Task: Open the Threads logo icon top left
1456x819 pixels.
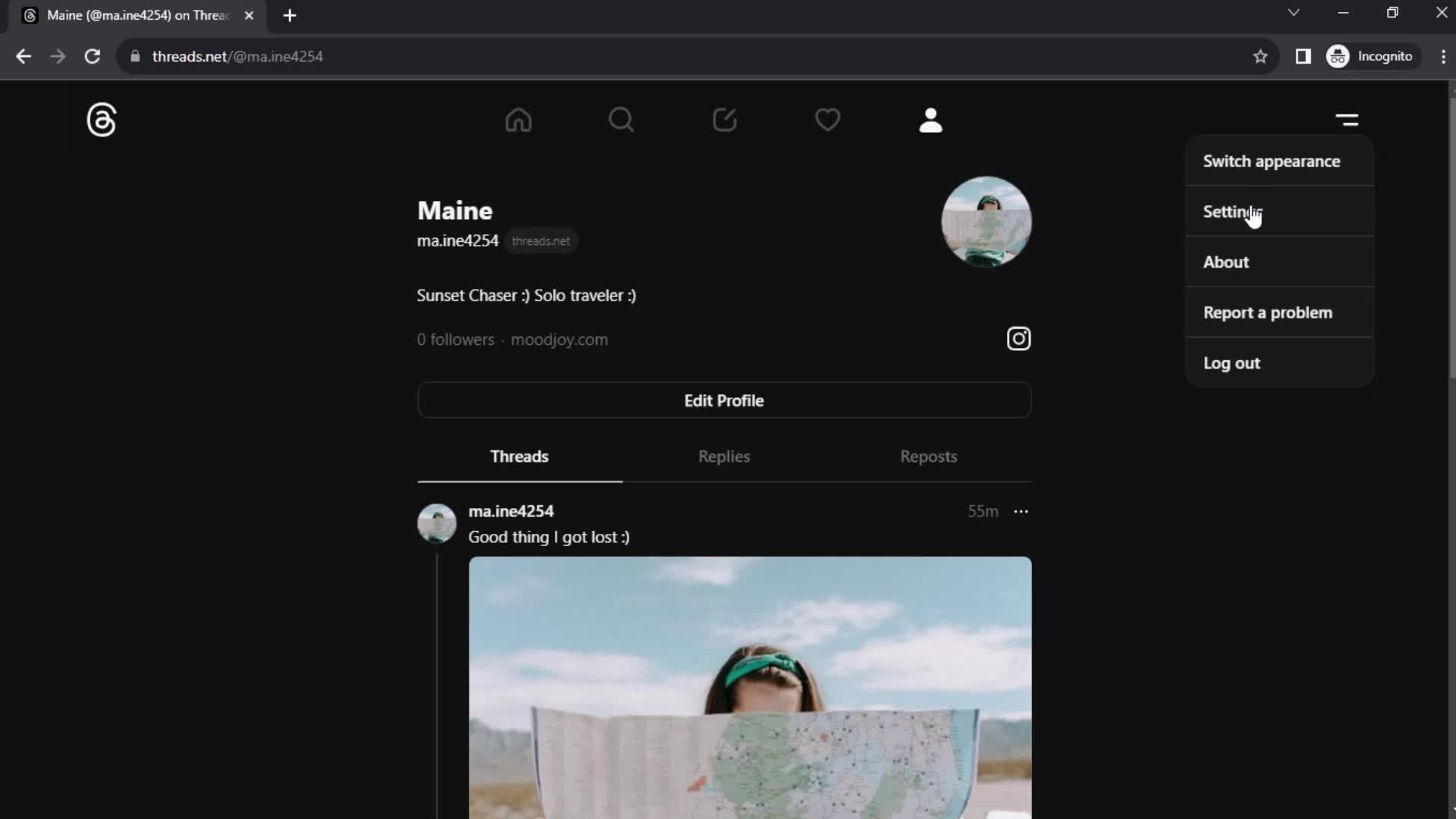Action: point(100,119)
